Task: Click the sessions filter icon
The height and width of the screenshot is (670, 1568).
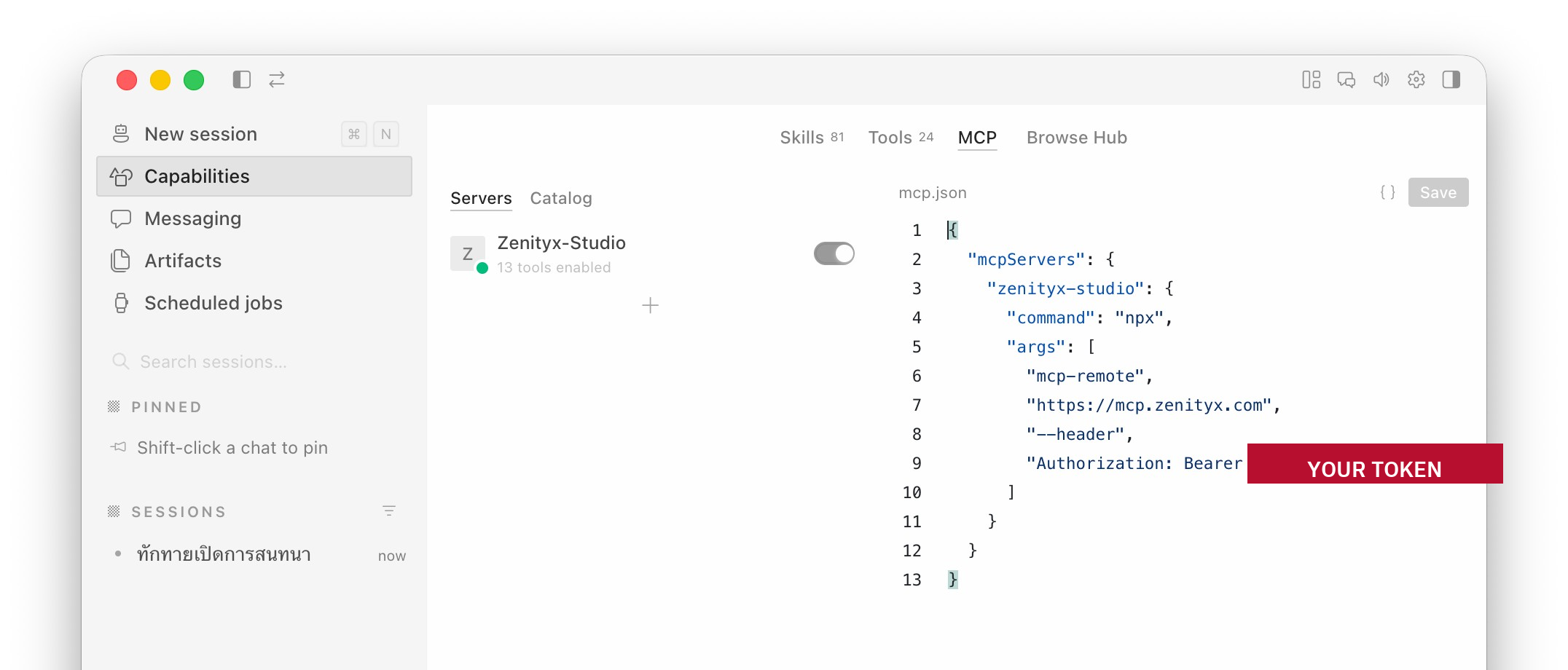Action: click(x=389, y=511)
